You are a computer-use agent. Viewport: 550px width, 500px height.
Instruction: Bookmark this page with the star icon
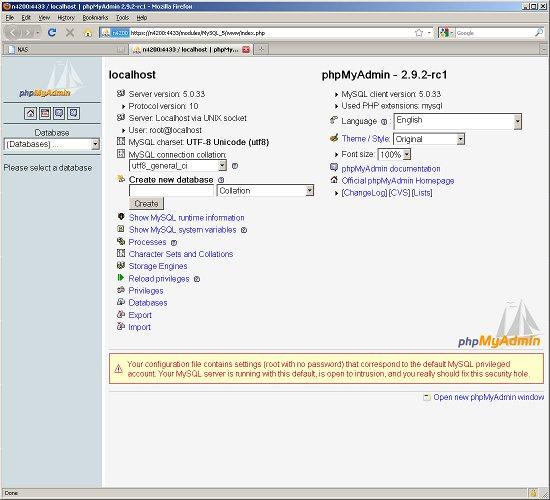pos(419,33)
